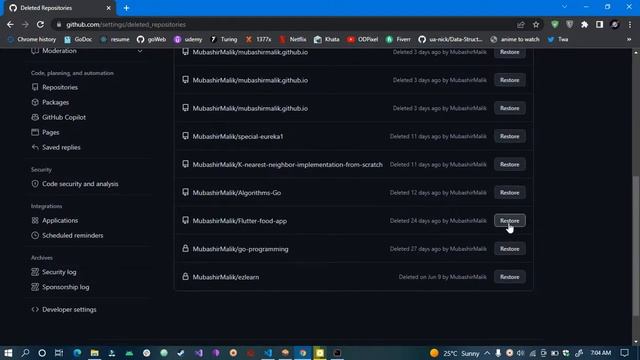
Task: Open Fiverr bookmark
Action: point(398,40)
